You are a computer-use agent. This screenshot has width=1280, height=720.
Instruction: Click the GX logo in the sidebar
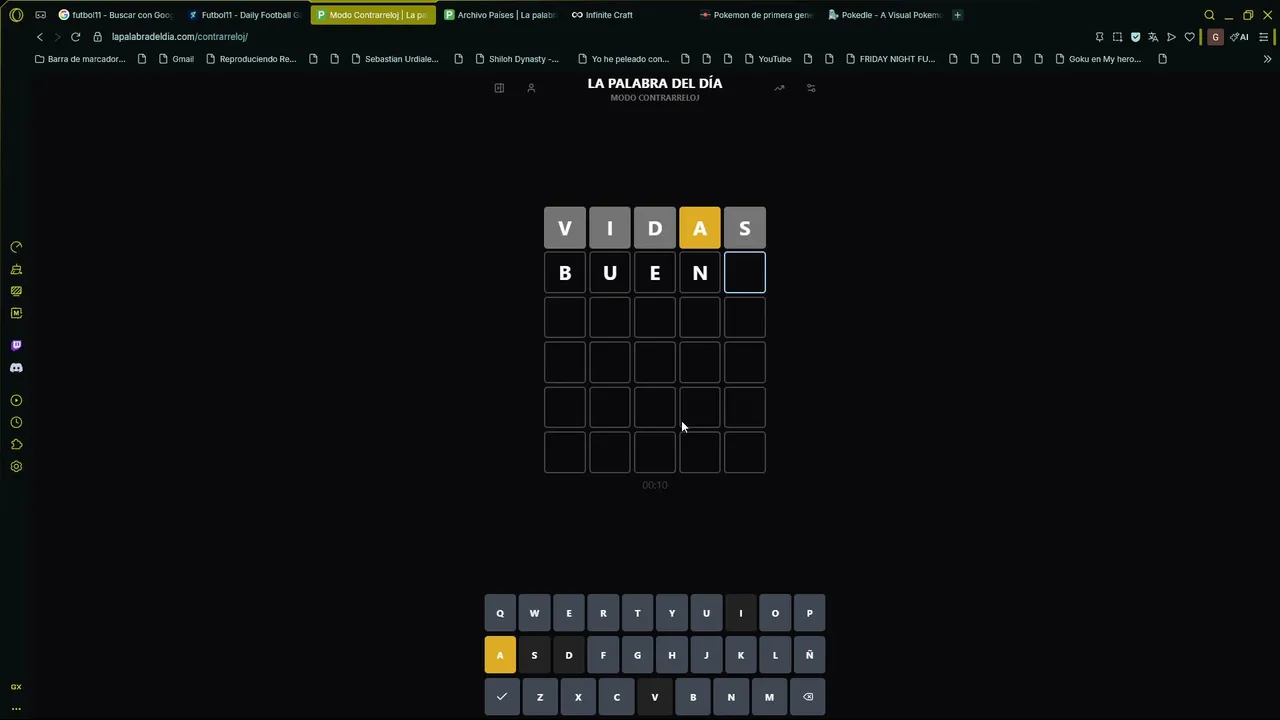tap(16, 687)
